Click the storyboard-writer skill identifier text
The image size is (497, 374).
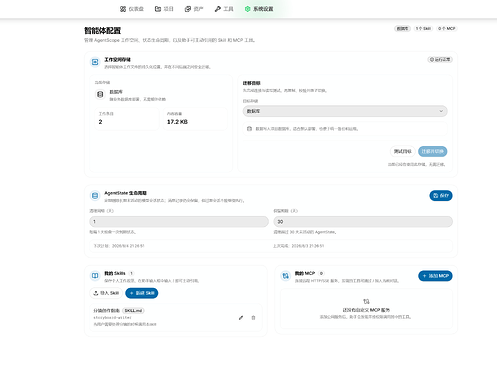coord(112,318)
